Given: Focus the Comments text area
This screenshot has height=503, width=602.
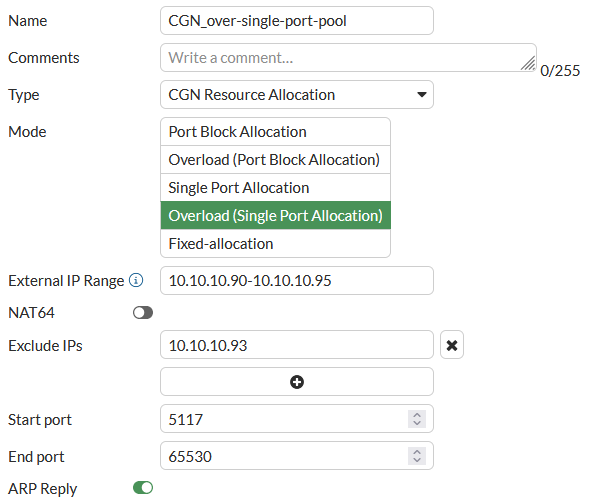Looking at the screenshot, I should 340,58.
